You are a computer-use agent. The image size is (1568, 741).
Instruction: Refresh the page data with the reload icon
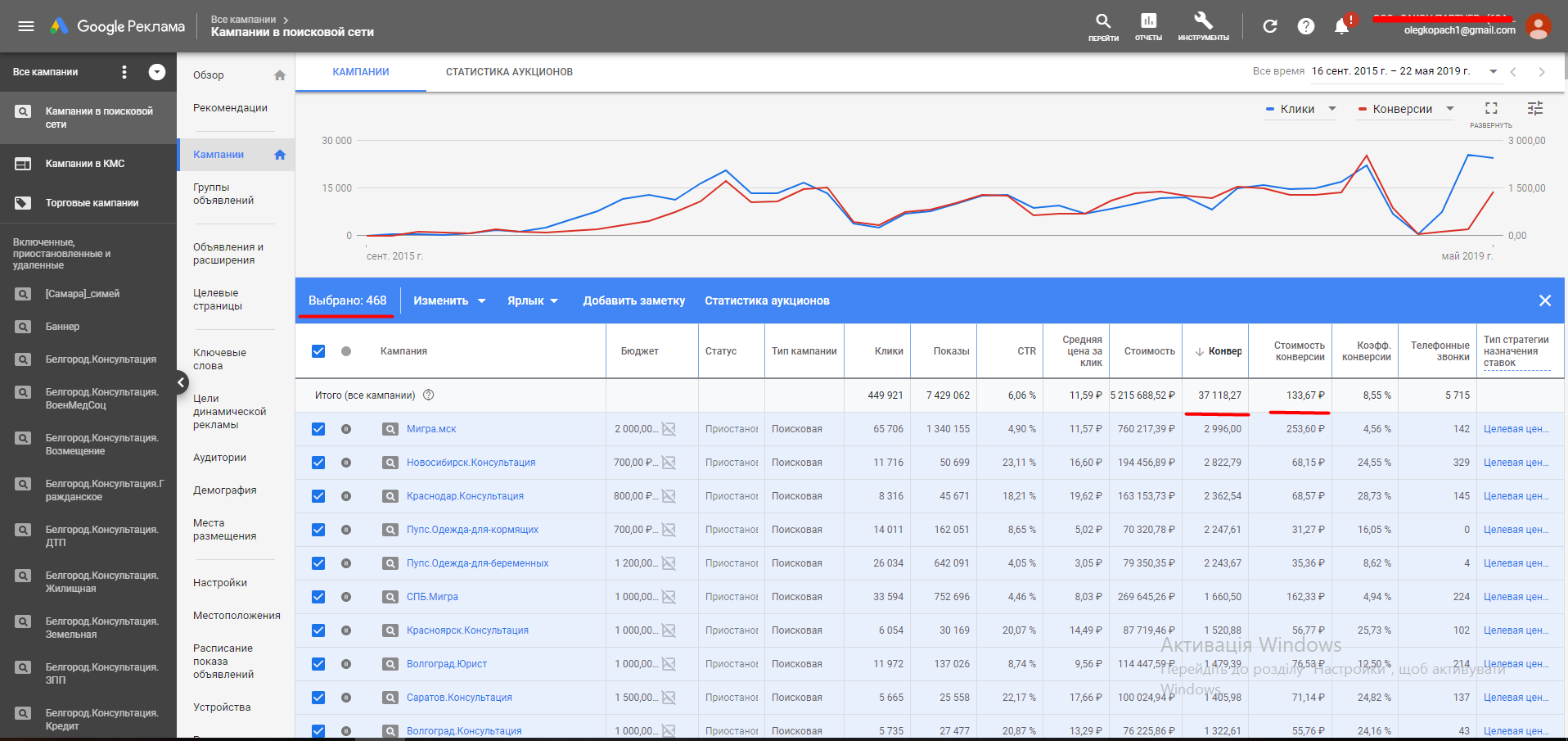coord(1270,26)
